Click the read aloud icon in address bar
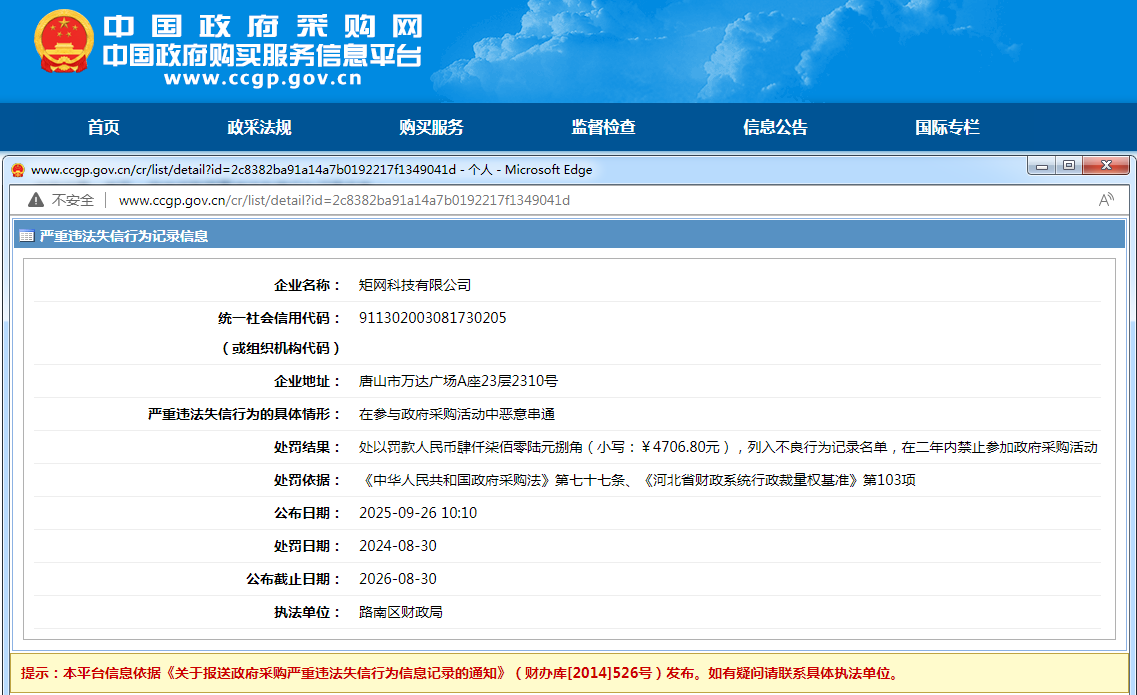1137x695 pixels. tap(1106, 200)
